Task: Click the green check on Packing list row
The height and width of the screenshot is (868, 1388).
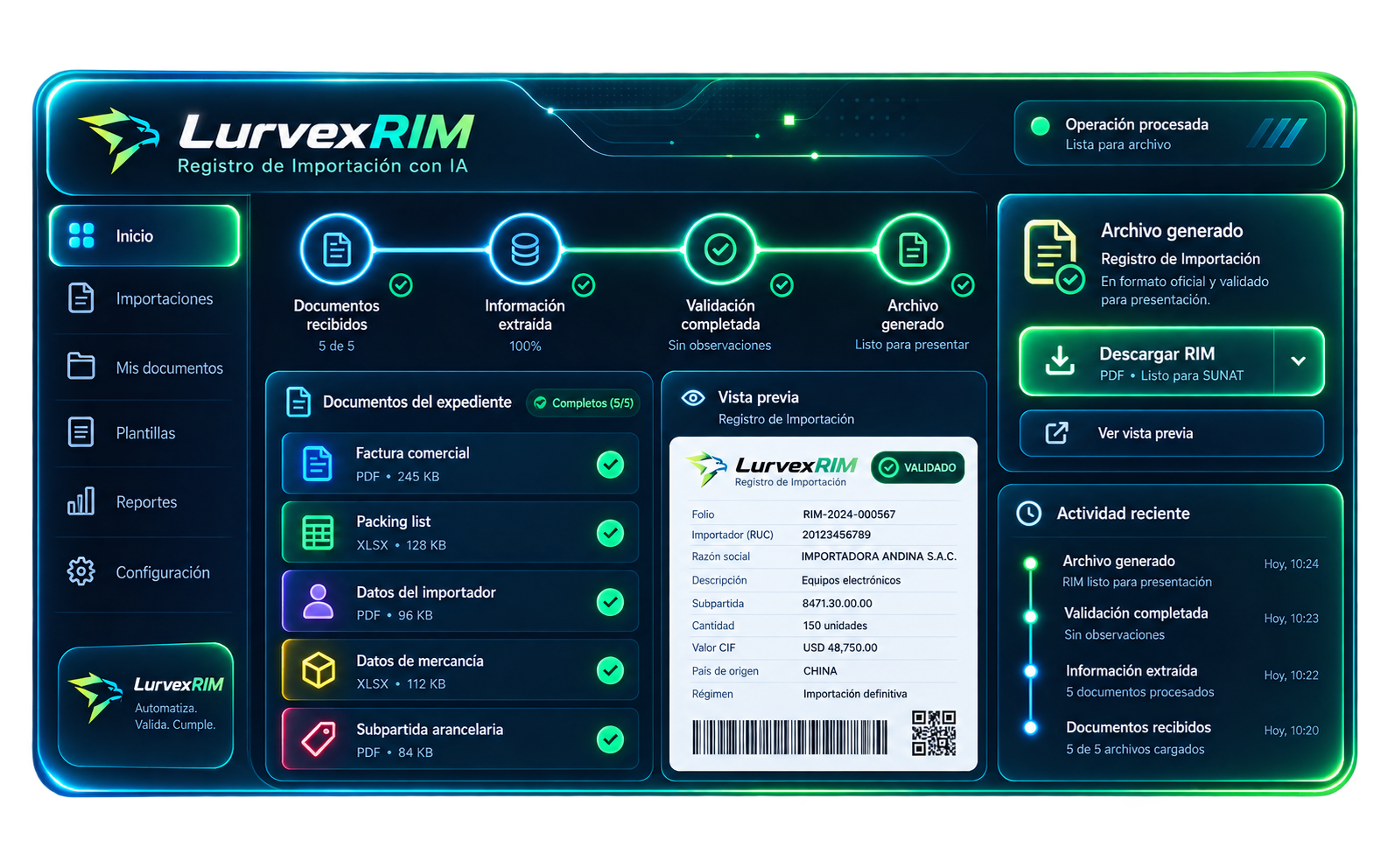Action: coord(610,533)
